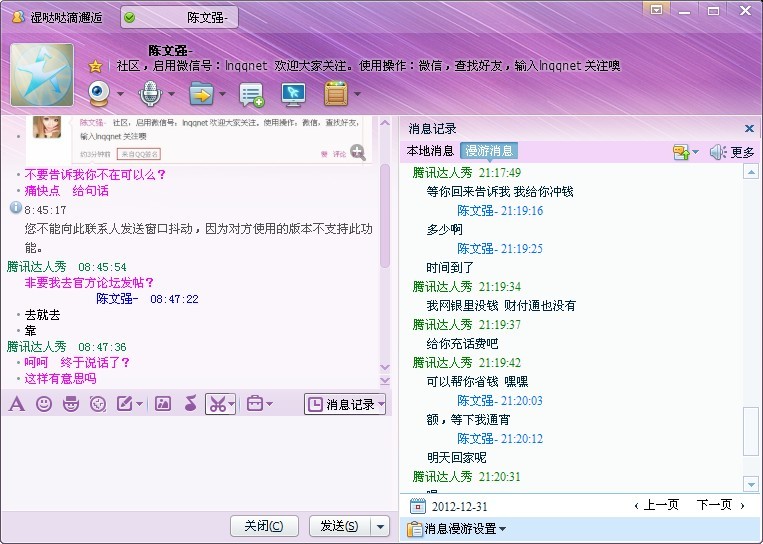Click 评论 on the feed post
Viewport: 763px width, 544px height.
(x=339, y=154)
